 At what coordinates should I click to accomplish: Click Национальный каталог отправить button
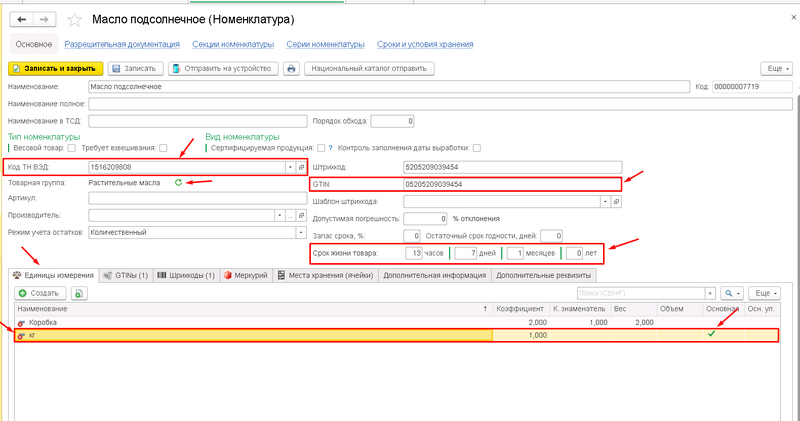(x=369, y=68)
